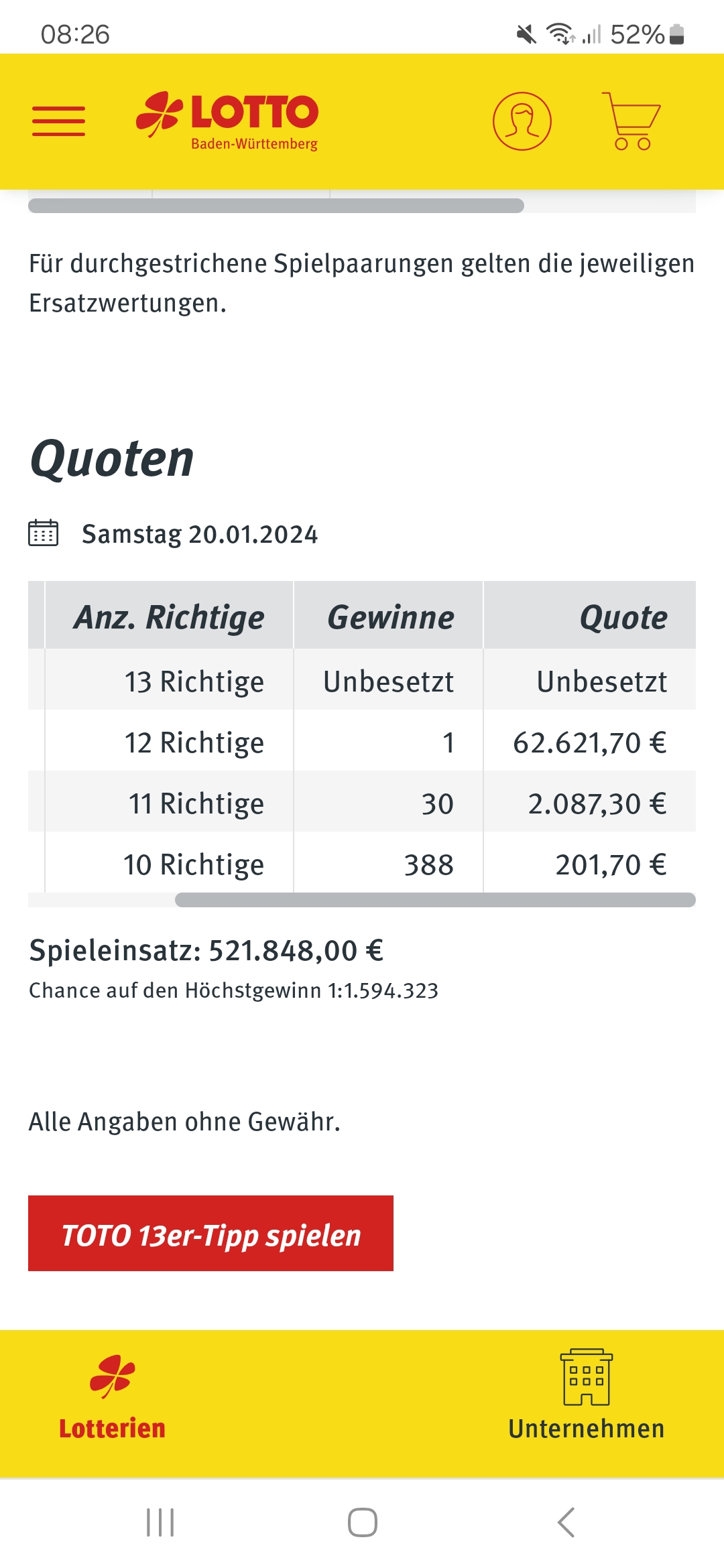The image size is (724, 1568).
Task: Click the upper table horizontal scrollbar
Action: [x=276, y=206]
